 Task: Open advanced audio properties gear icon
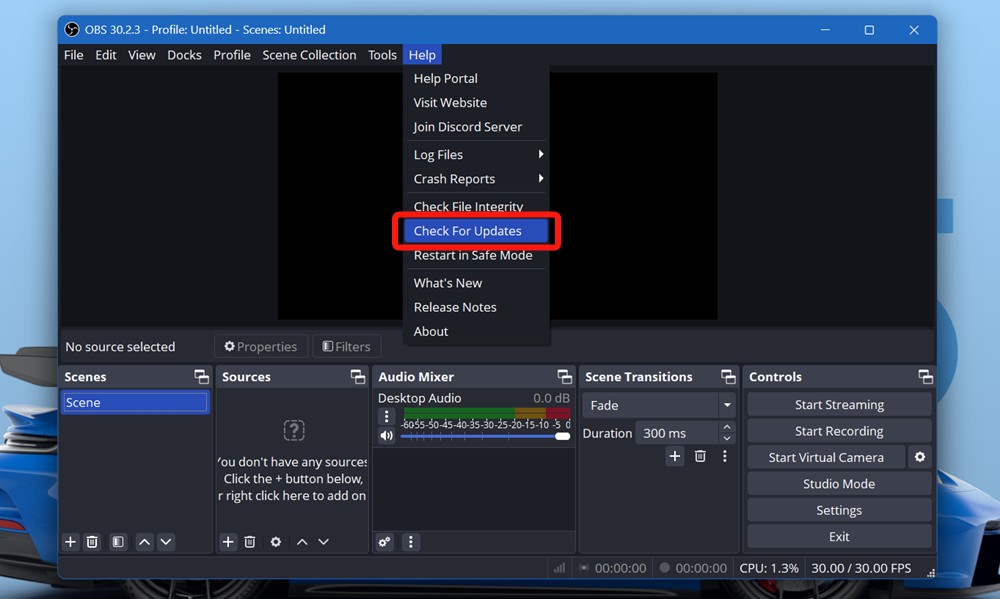[x=385, y=541]
